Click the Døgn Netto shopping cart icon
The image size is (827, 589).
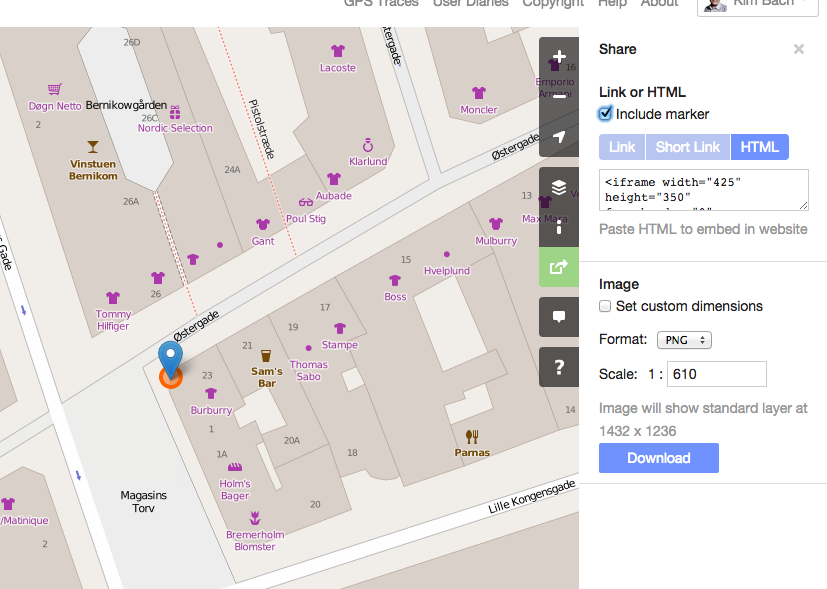(x=54, y=89)
